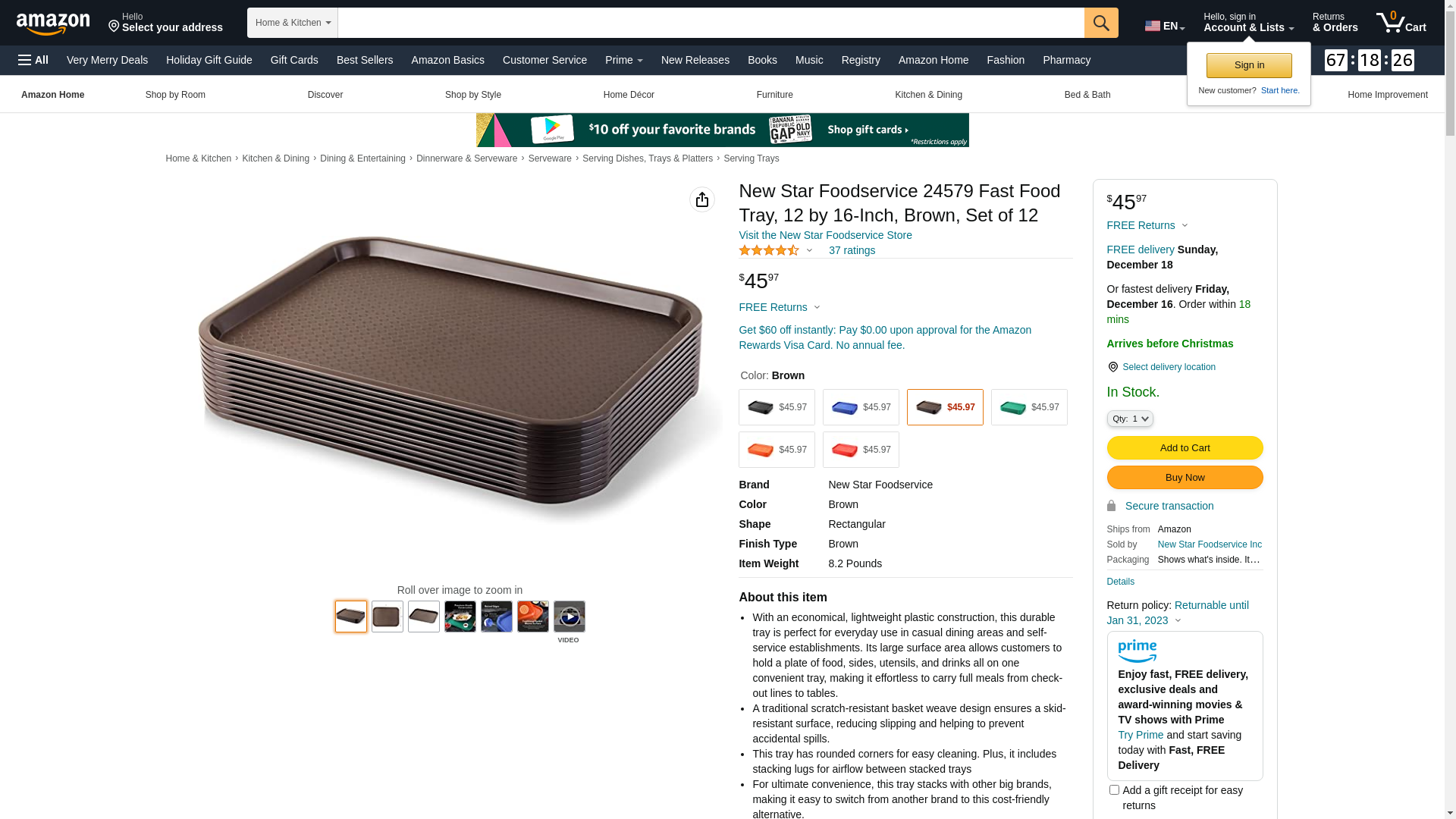The image size is (1456, 819).
Task: Click the delivery location pin icon
Action: [x=1112, y=367]
